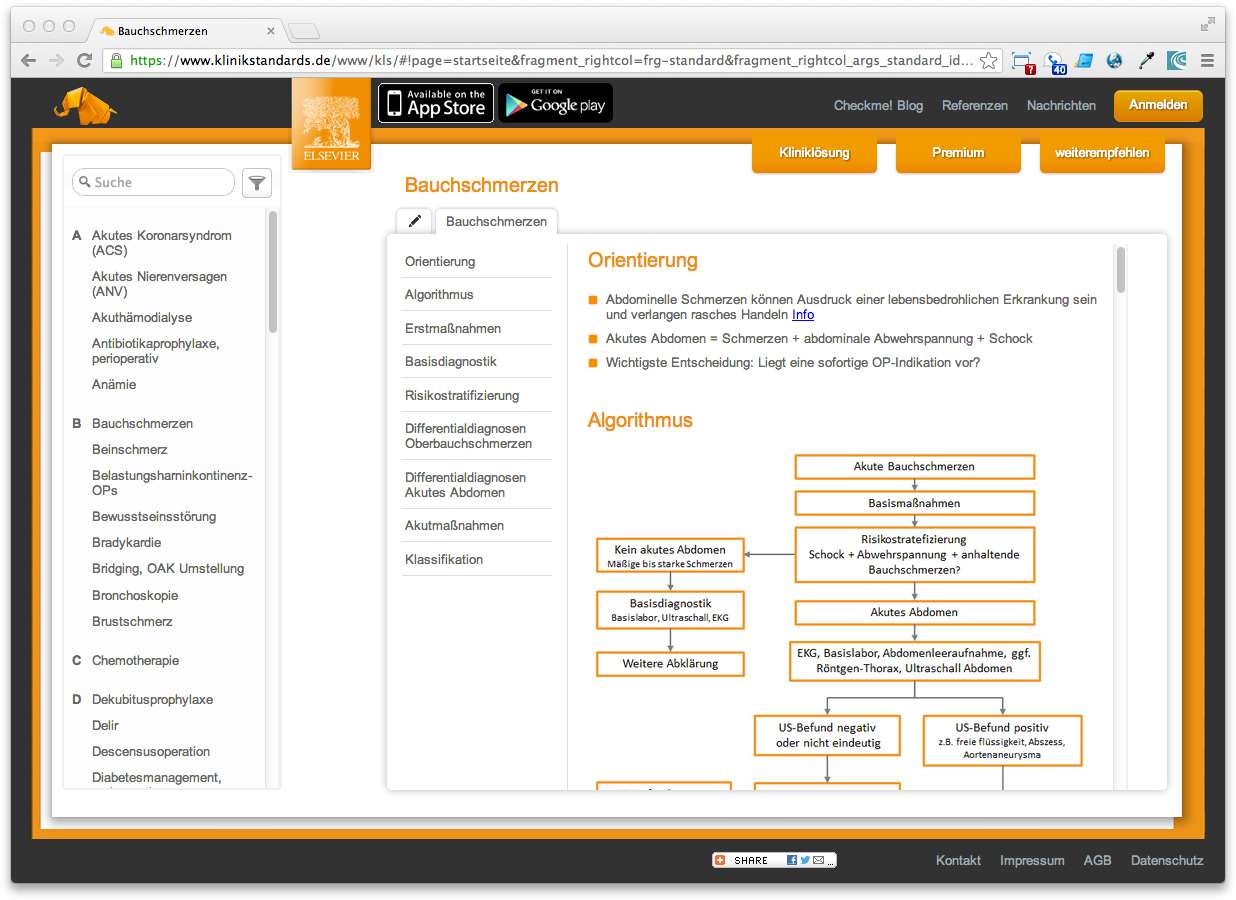1236x900 pixels.
Task: Click the globe extension icon
Action: pyautogui.click(x=1115, y=60)
